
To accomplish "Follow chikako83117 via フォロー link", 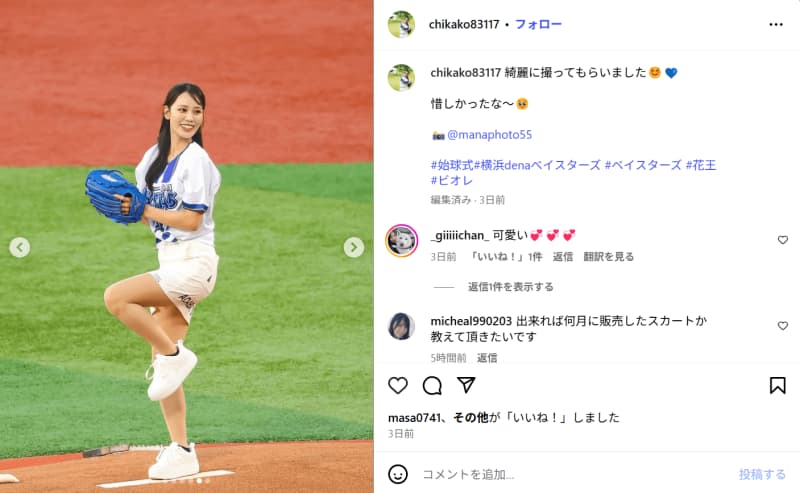I will (538, 24).
